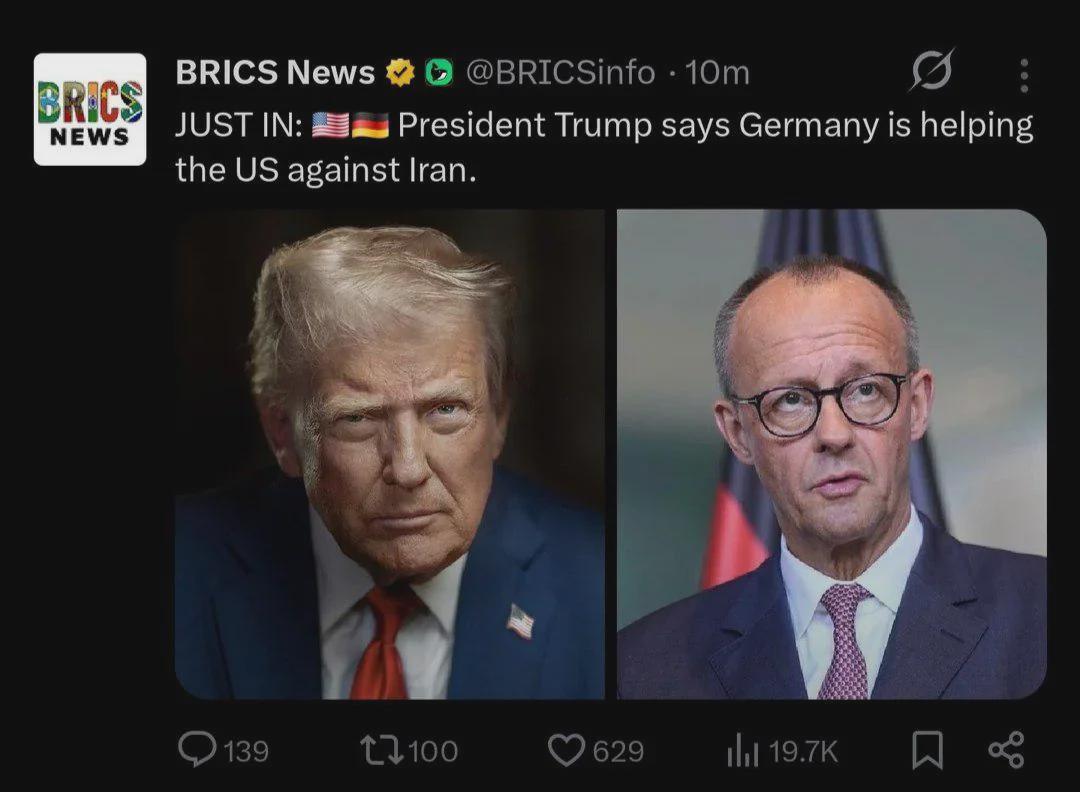1080x792 pixels.
Task: Click the 629 likes count
Action: pyautogui.click(x=618, y=751)
